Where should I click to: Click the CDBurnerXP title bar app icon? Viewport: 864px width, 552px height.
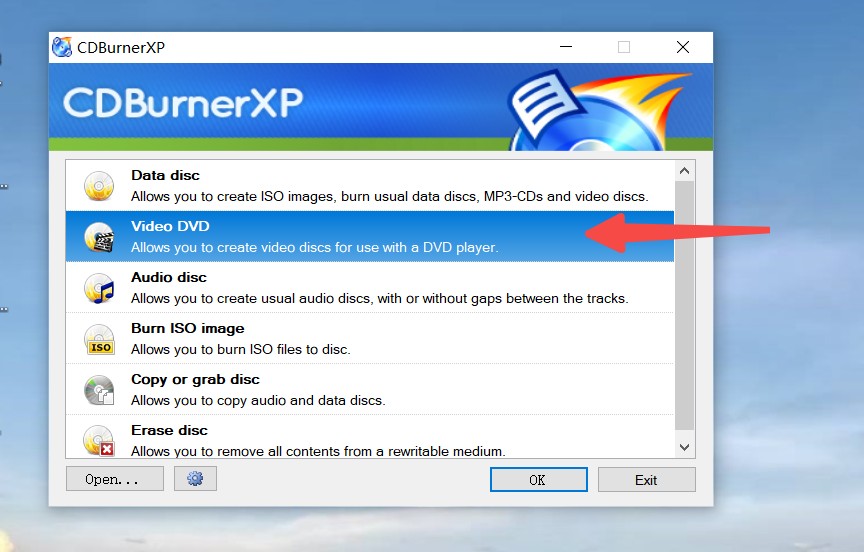[x=62, y=47]
